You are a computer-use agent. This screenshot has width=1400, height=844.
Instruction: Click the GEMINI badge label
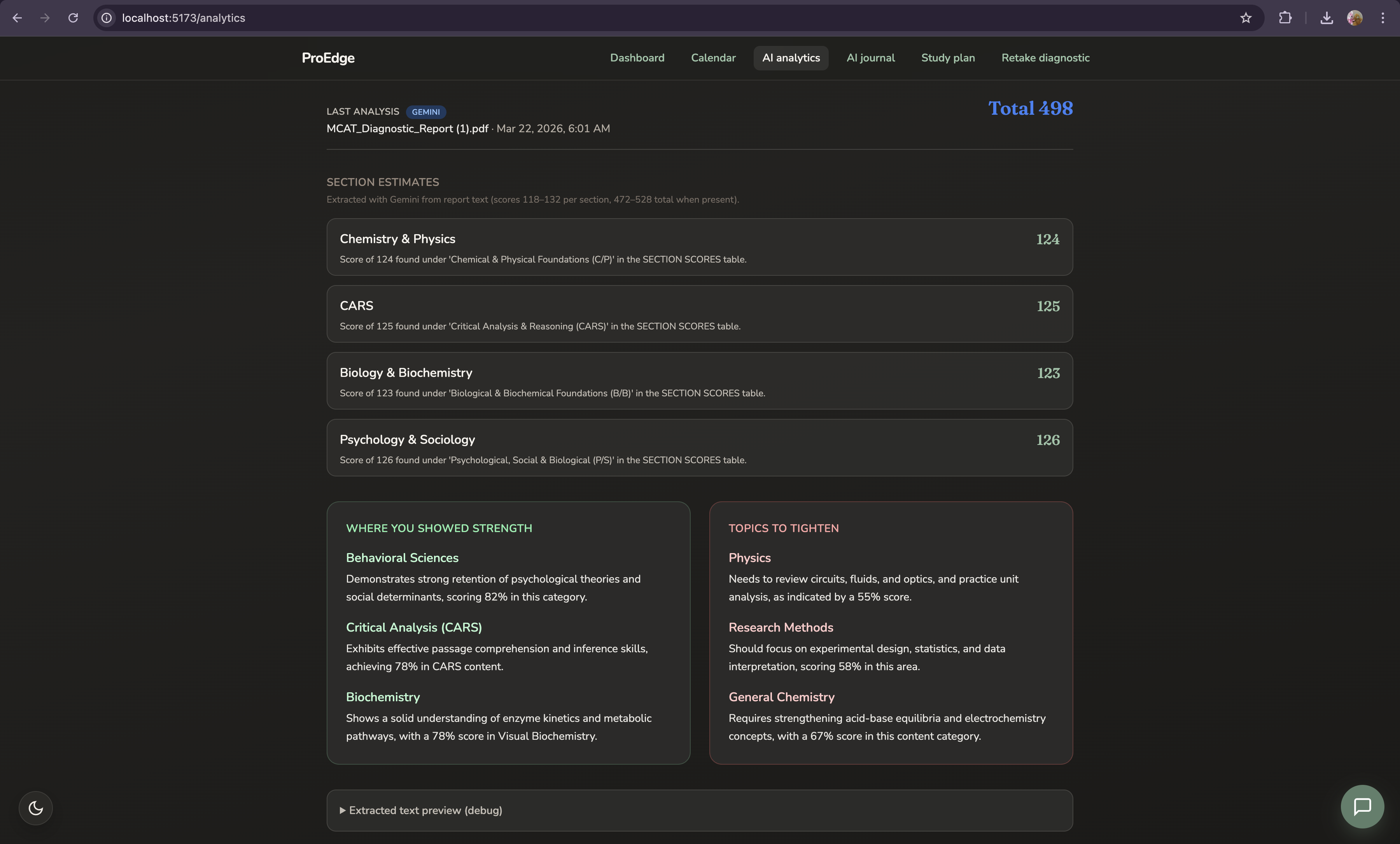point(425,112)
